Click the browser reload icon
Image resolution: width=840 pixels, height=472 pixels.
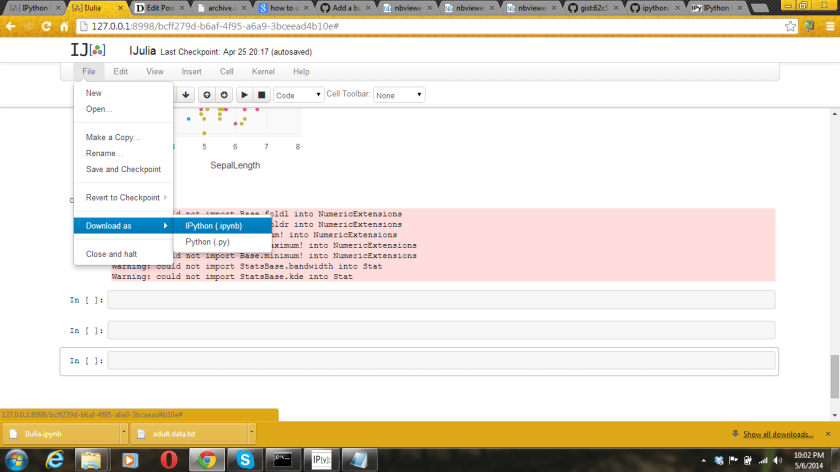click(x=46, y=26)
